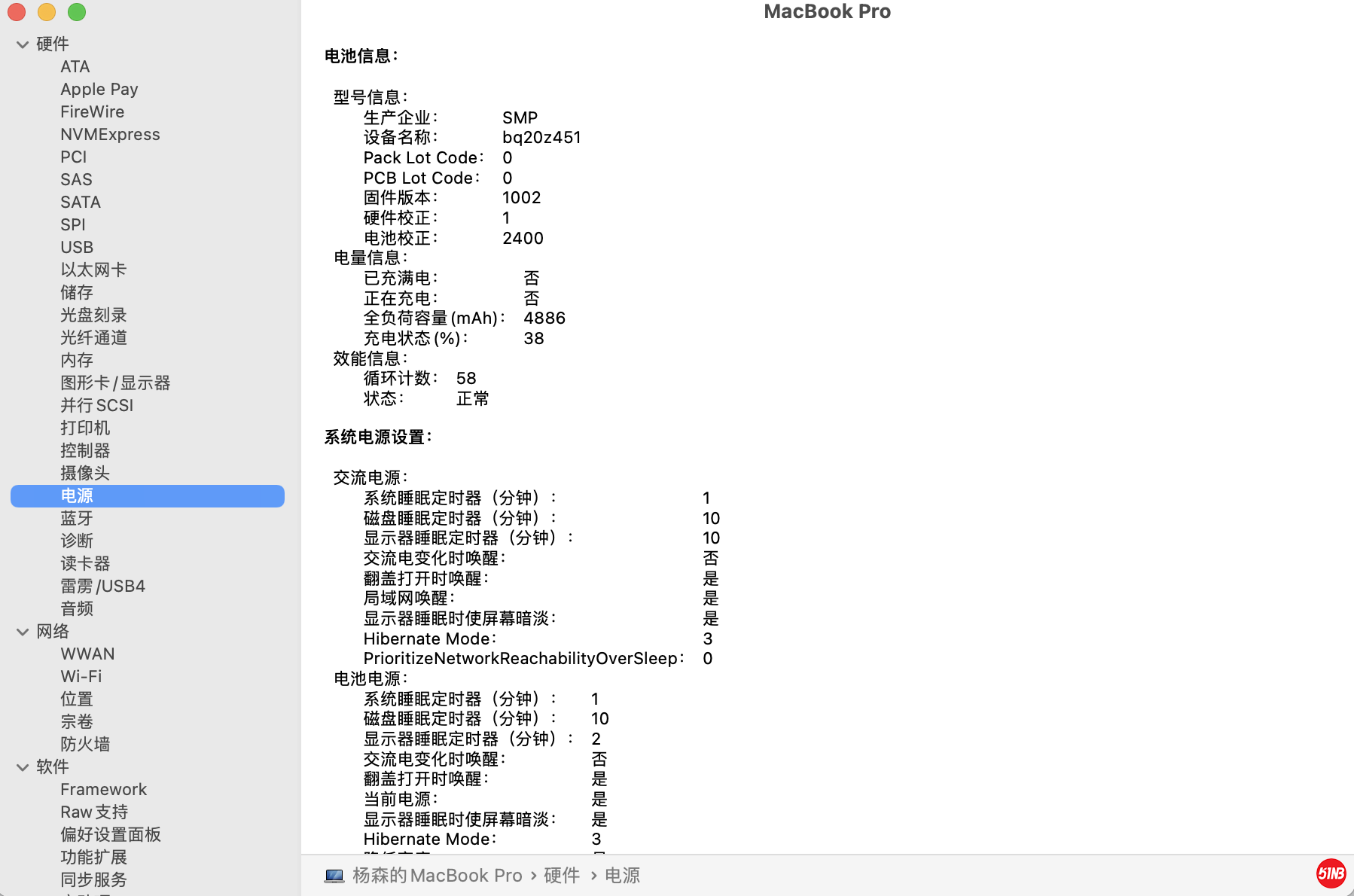This screenshot has height=896, width=1354.
Task: Click the 型号信息 subheading
Action: point(371,98)
